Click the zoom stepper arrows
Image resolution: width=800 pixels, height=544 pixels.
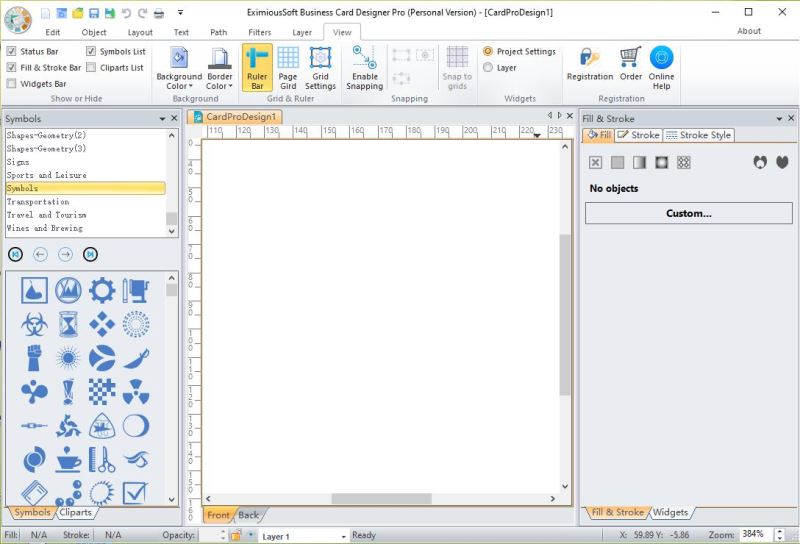pos(779,535)
